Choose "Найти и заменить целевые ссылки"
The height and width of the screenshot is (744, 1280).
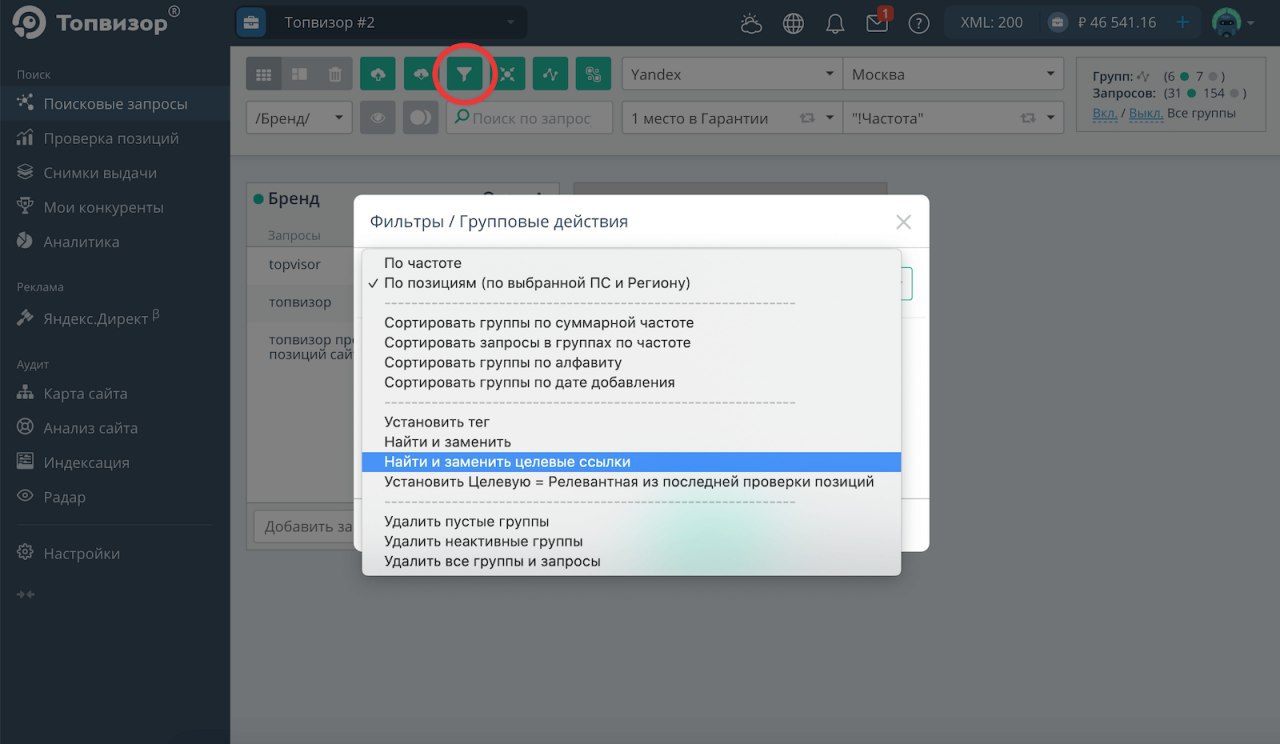(631, 462)
